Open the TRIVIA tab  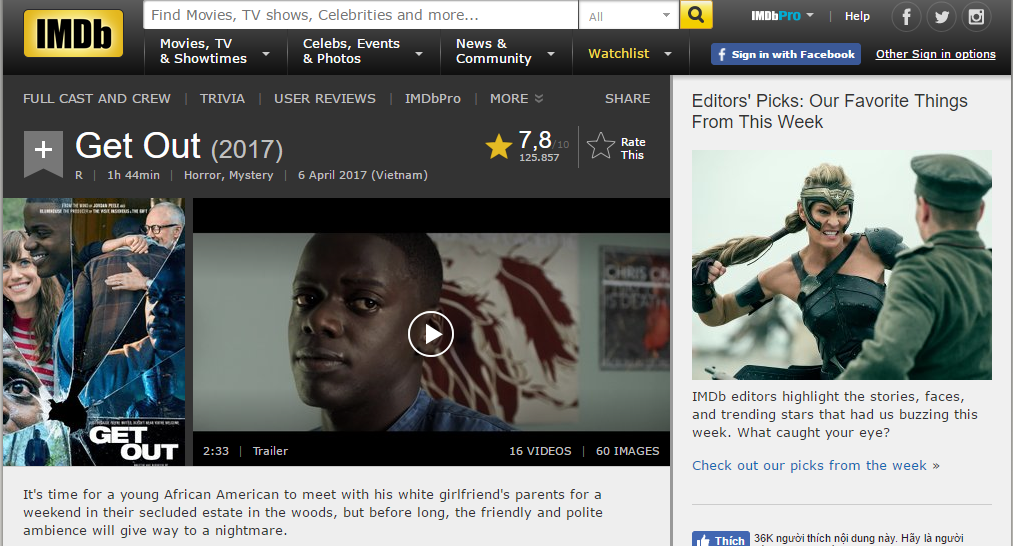[222, 99]
